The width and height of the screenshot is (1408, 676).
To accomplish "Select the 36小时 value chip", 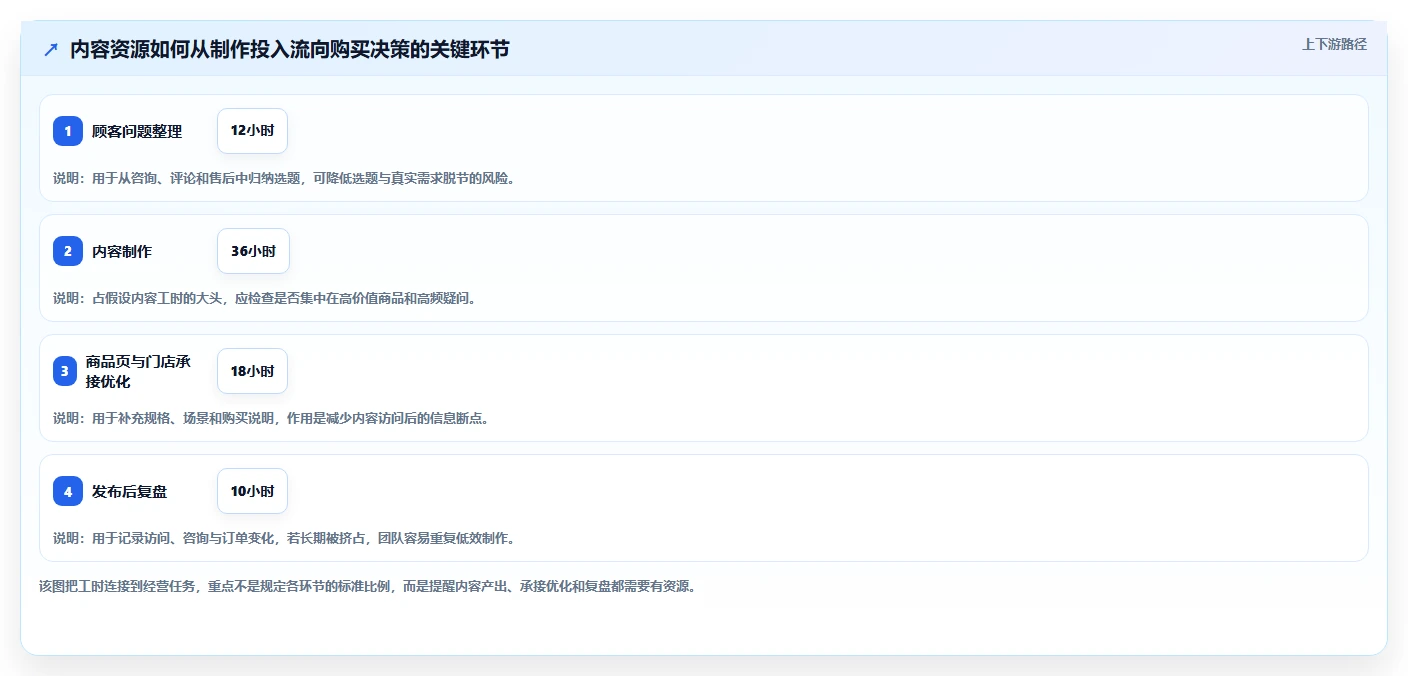I will (x=253, y=251).
